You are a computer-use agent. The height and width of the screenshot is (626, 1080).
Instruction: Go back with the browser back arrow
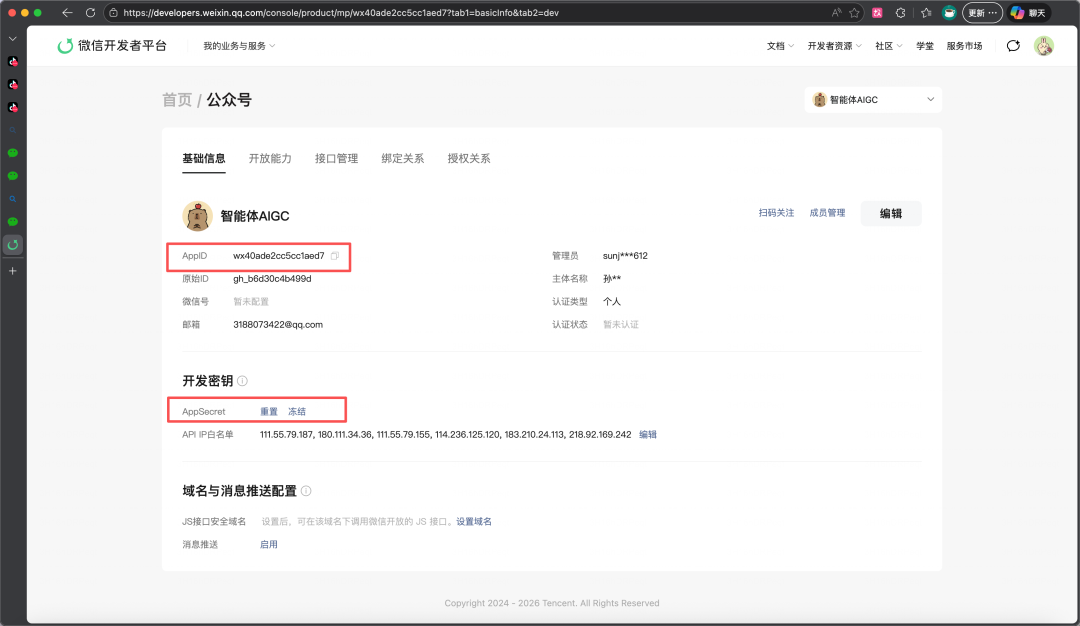67,12
